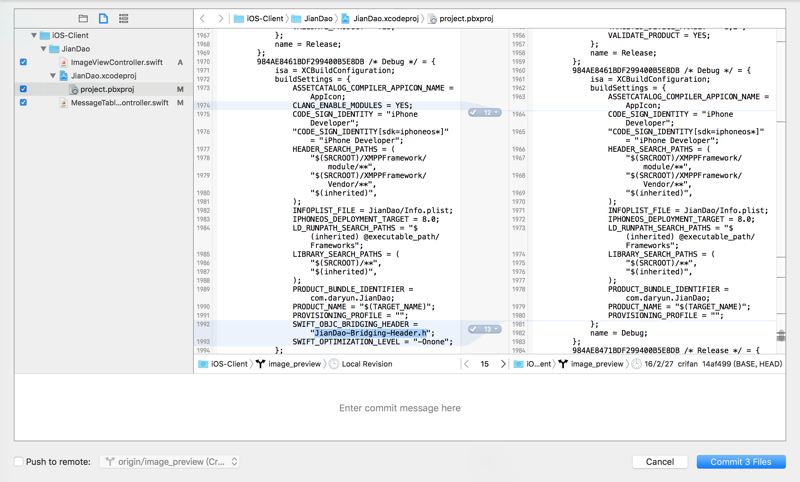This screenshot has width=800, height=482.
Task: Collapse the iOS-Client tree folder
Action: tap(34, 35)
